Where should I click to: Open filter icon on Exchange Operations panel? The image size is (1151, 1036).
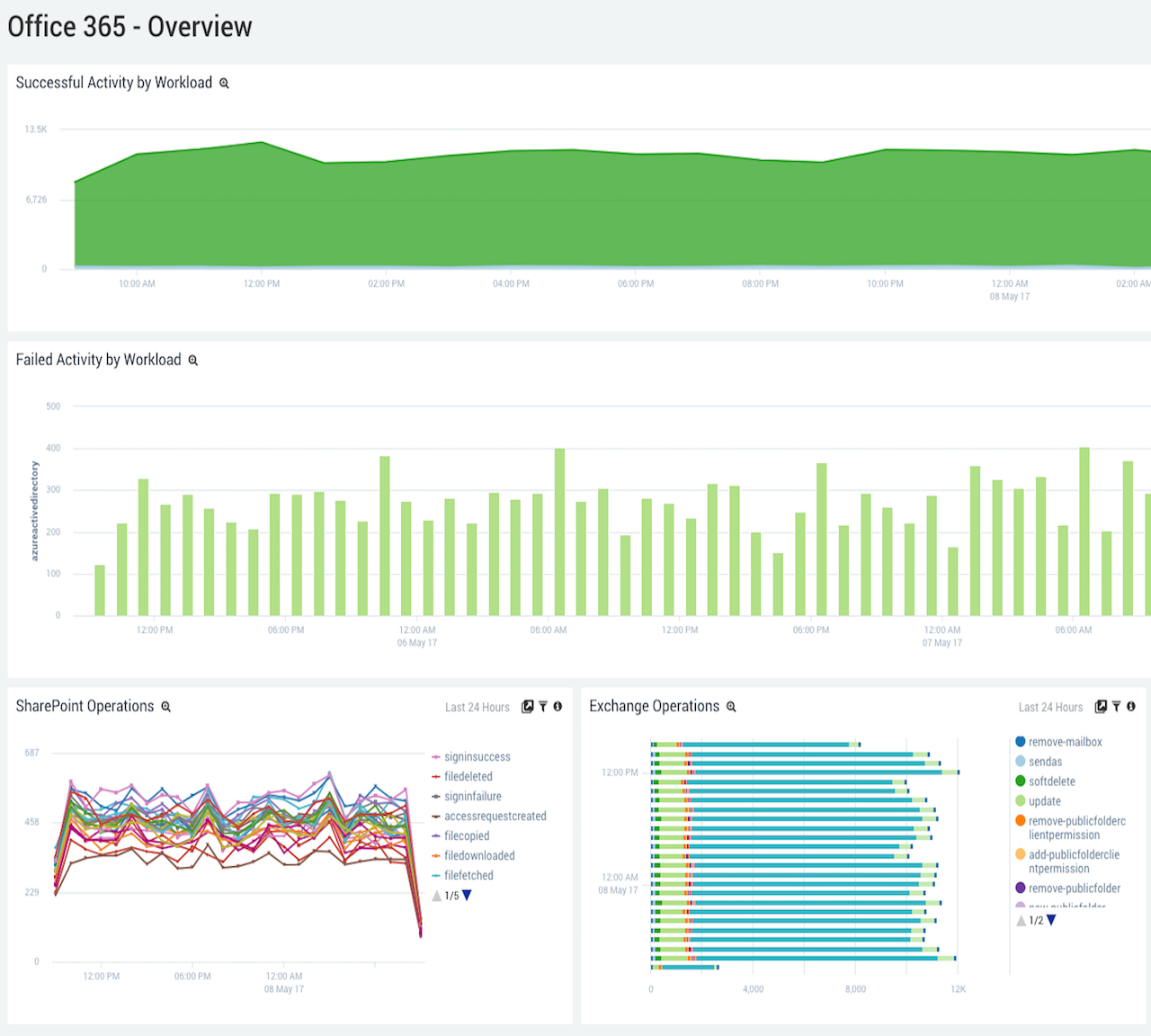point(1116,707)
